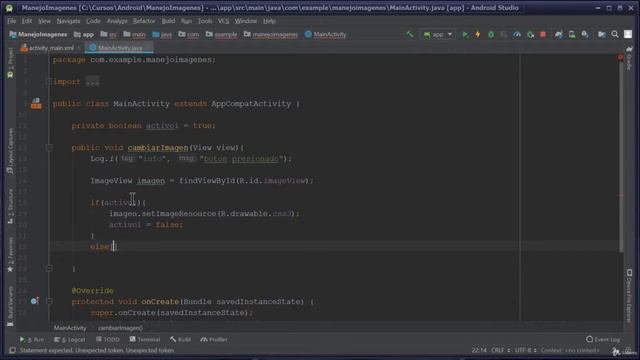
Task: Click Attach Debugger to Android Process icon
Action: pos(530,35)
